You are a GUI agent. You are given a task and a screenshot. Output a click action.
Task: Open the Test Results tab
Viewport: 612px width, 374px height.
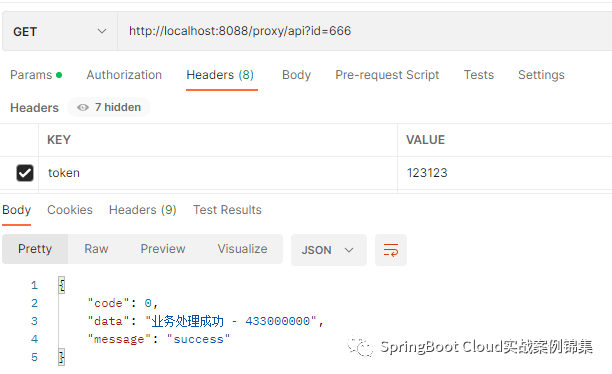click(x=227, y=210)
